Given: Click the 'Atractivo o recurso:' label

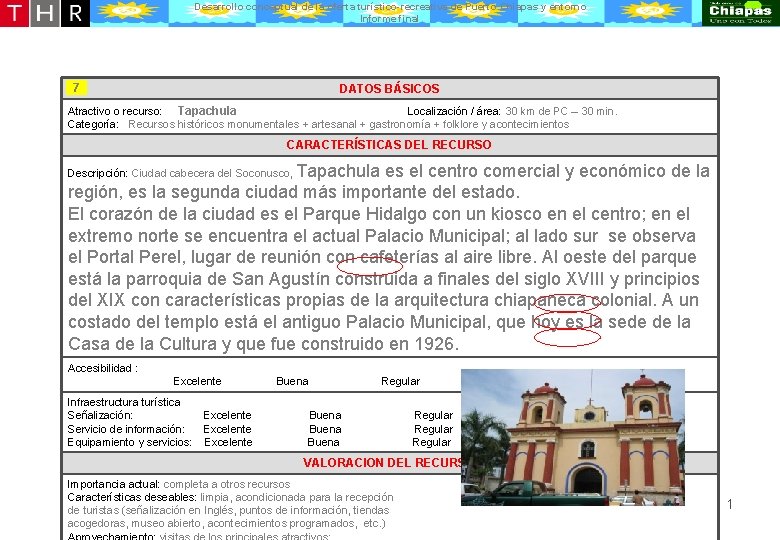Looking at the screenshot, I should point(114,111).
